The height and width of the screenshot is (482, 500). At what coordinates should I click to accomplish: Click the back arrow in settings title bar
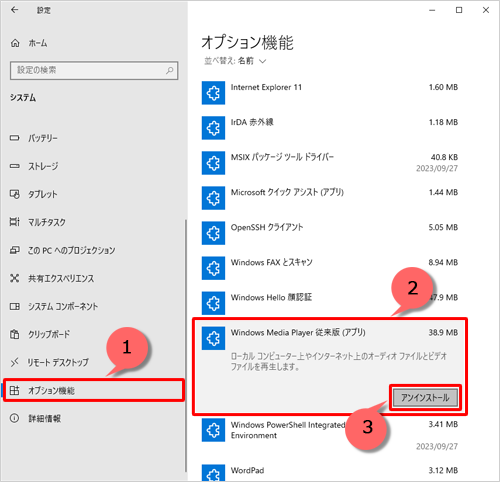[x=14, y=10]
